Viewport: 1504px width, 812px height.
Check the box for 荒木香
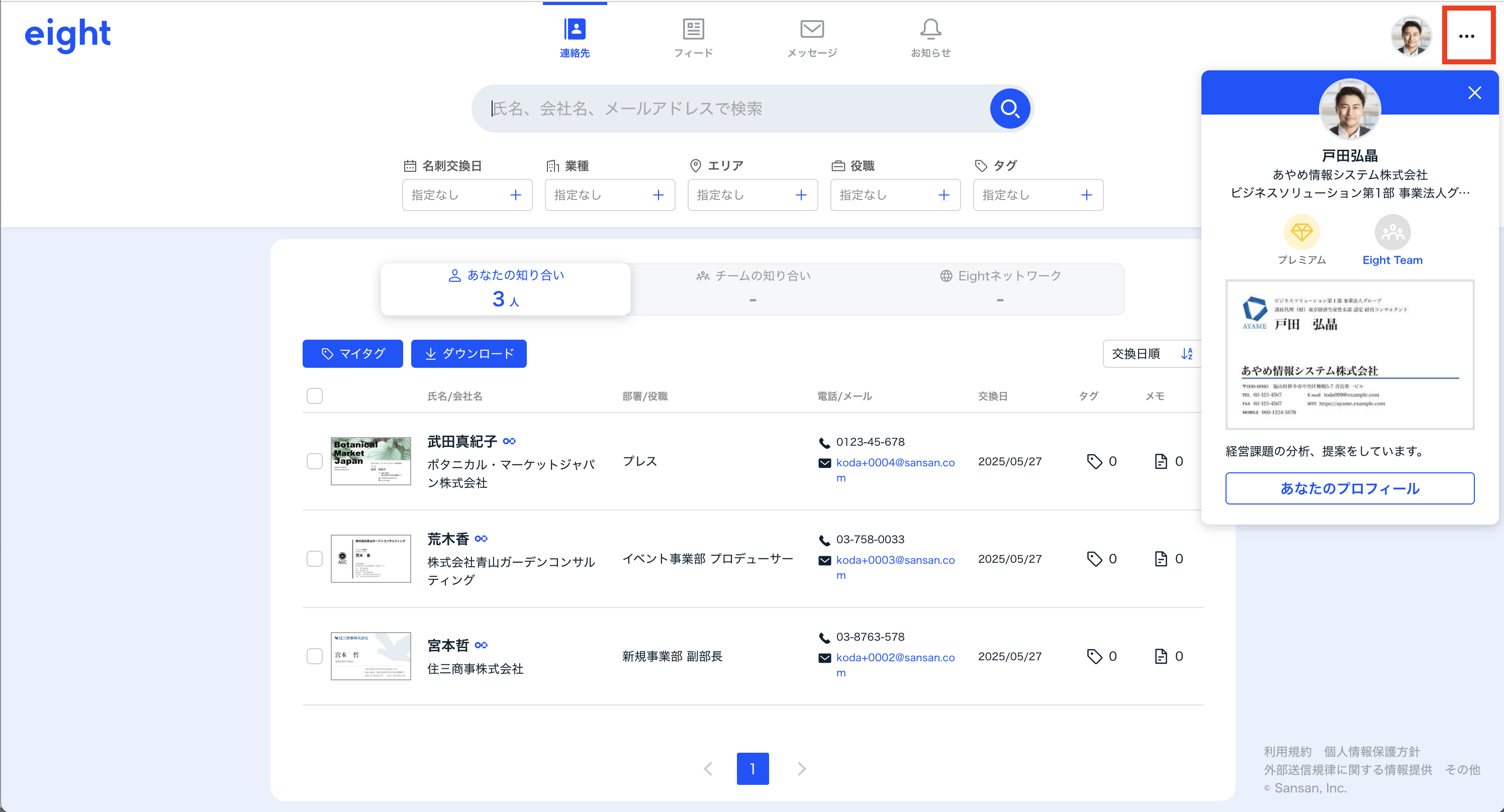[315, 559]
